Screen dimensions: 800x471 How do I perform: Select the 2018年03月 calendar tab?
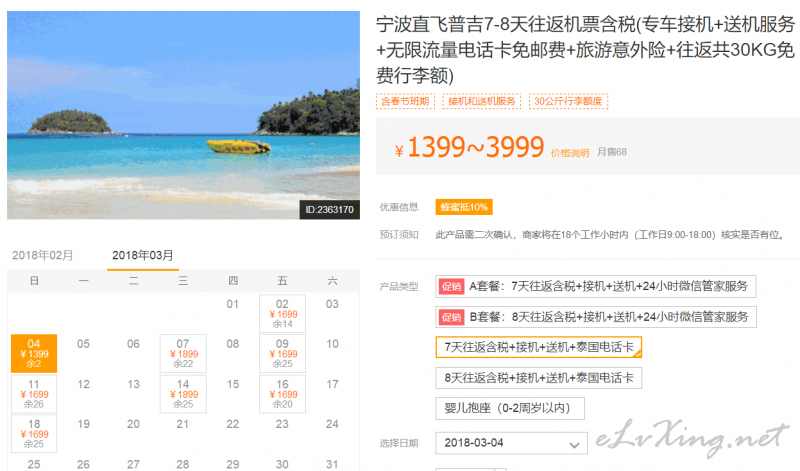(143, 255)
